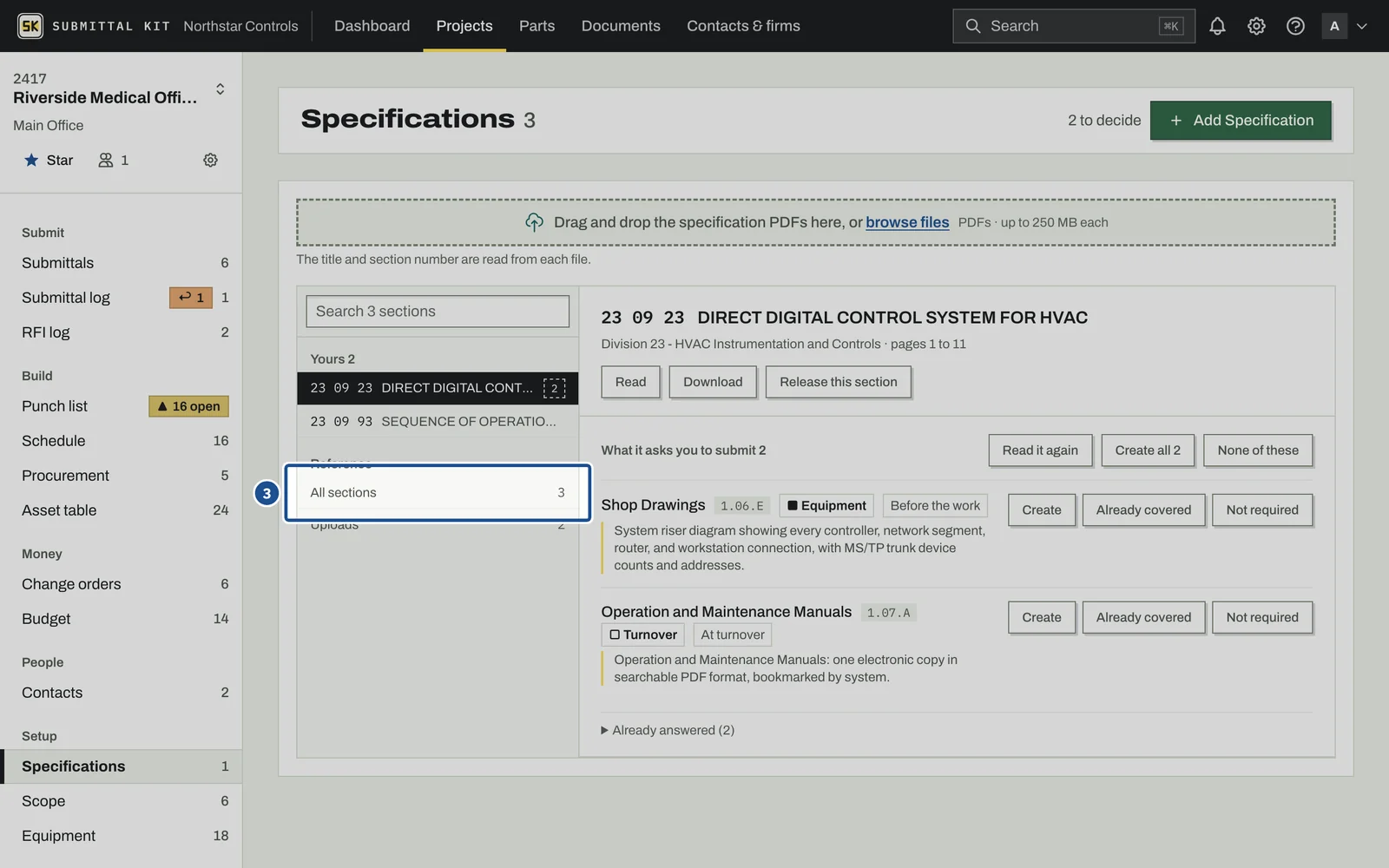Click Read it again button
Screen dimensions: 1389x868
coord(1040,450)
